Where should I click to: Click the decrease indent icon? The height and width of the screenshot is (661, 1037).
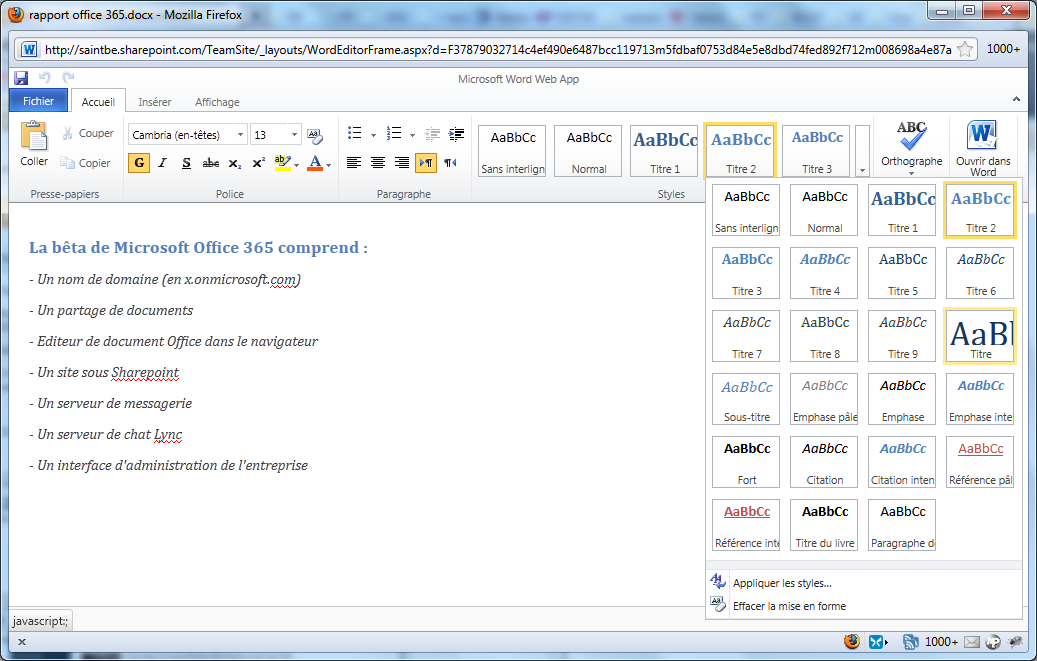click(432, 134)
